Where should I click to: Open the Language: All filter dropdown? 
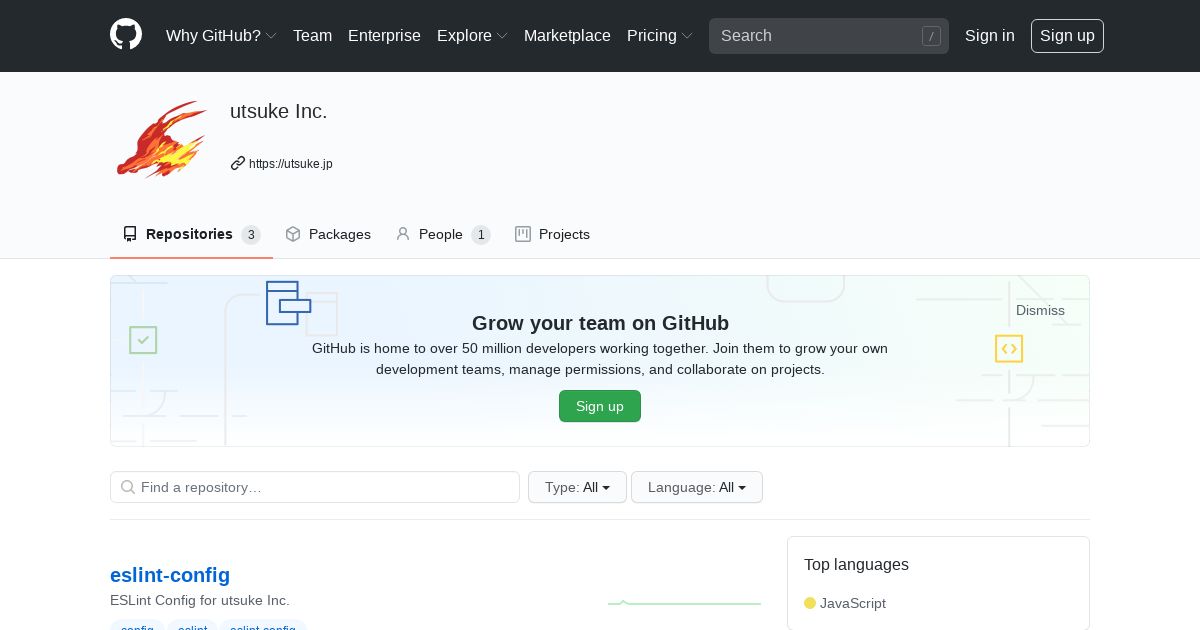[x=697, y=487]
